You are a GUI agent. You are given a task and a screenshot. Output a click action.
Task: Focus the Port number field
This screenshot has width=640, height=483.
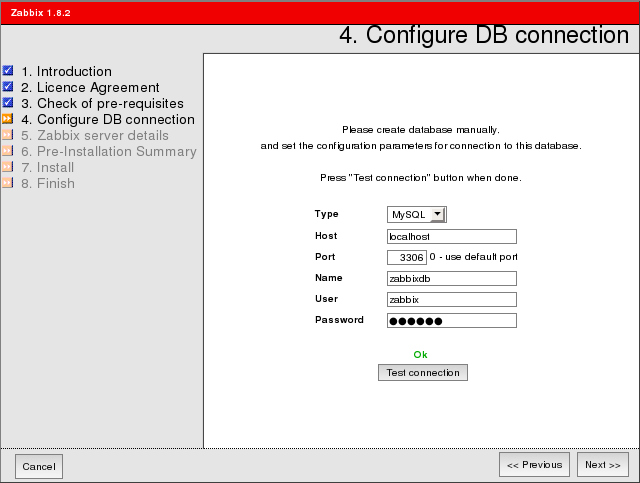[406, 258]
